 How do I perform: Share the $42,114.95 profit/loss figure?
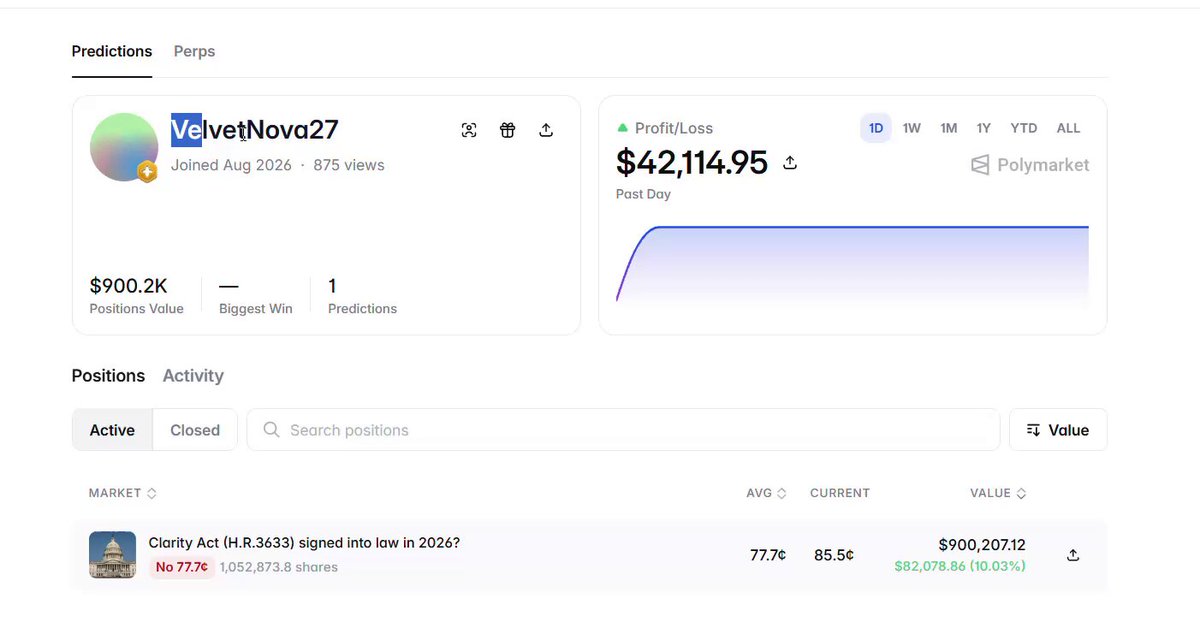tap(790, 162)
